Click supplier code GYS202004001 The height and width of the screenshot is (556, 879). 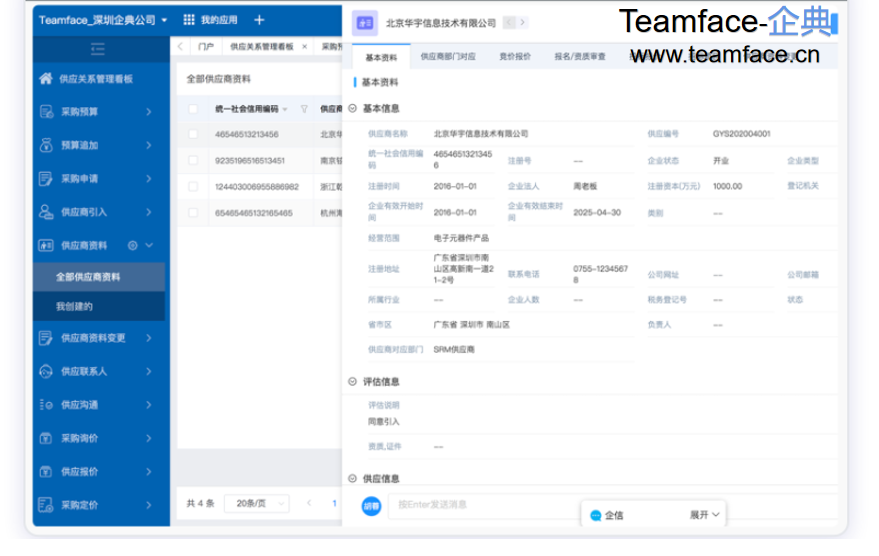(x=742, y=133)
